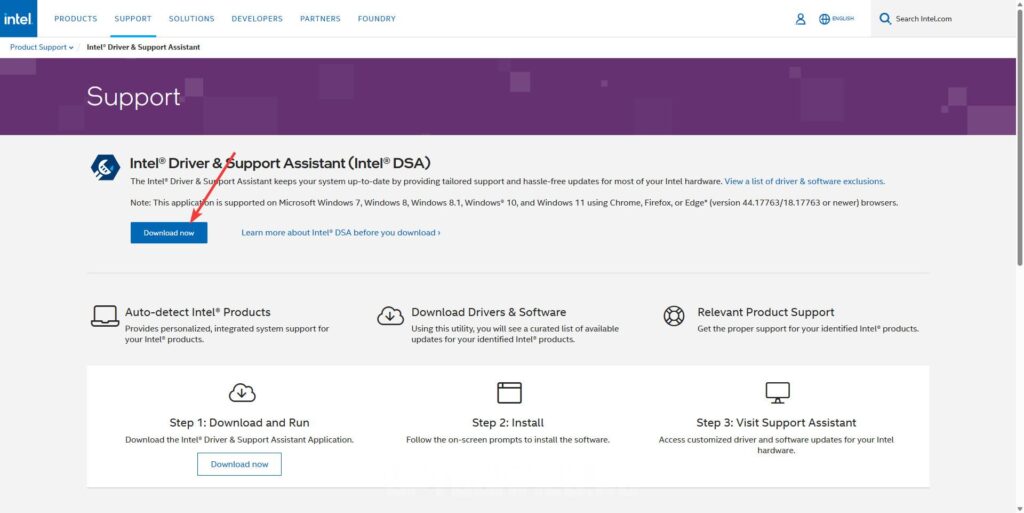Open the user account profile icon

pos(800,19)
